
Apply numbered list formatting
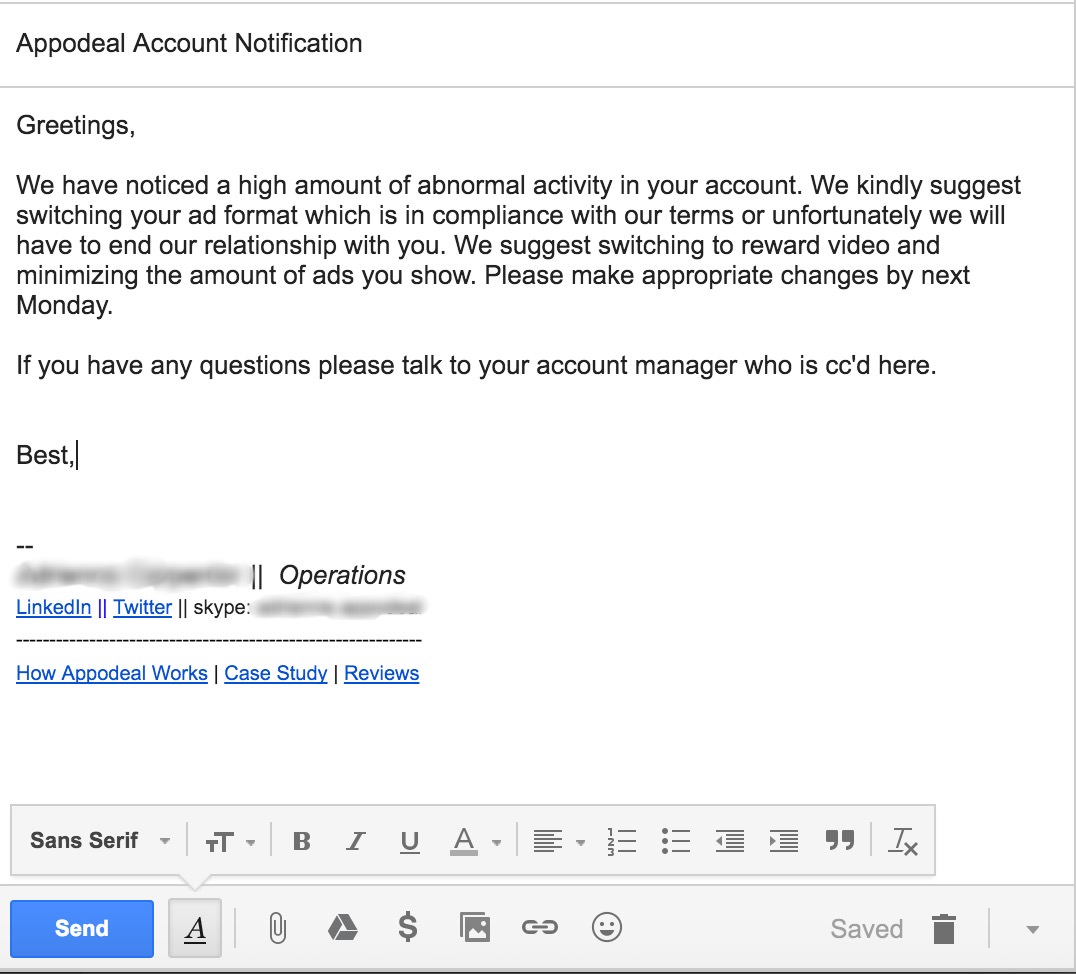click(x=622, y=841)
